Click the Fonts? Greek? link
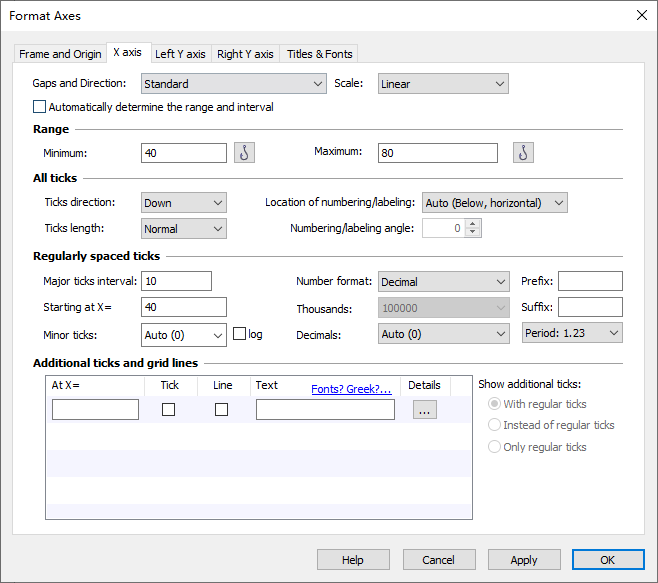This screenshot has height=583, width=658. point(351,389)
